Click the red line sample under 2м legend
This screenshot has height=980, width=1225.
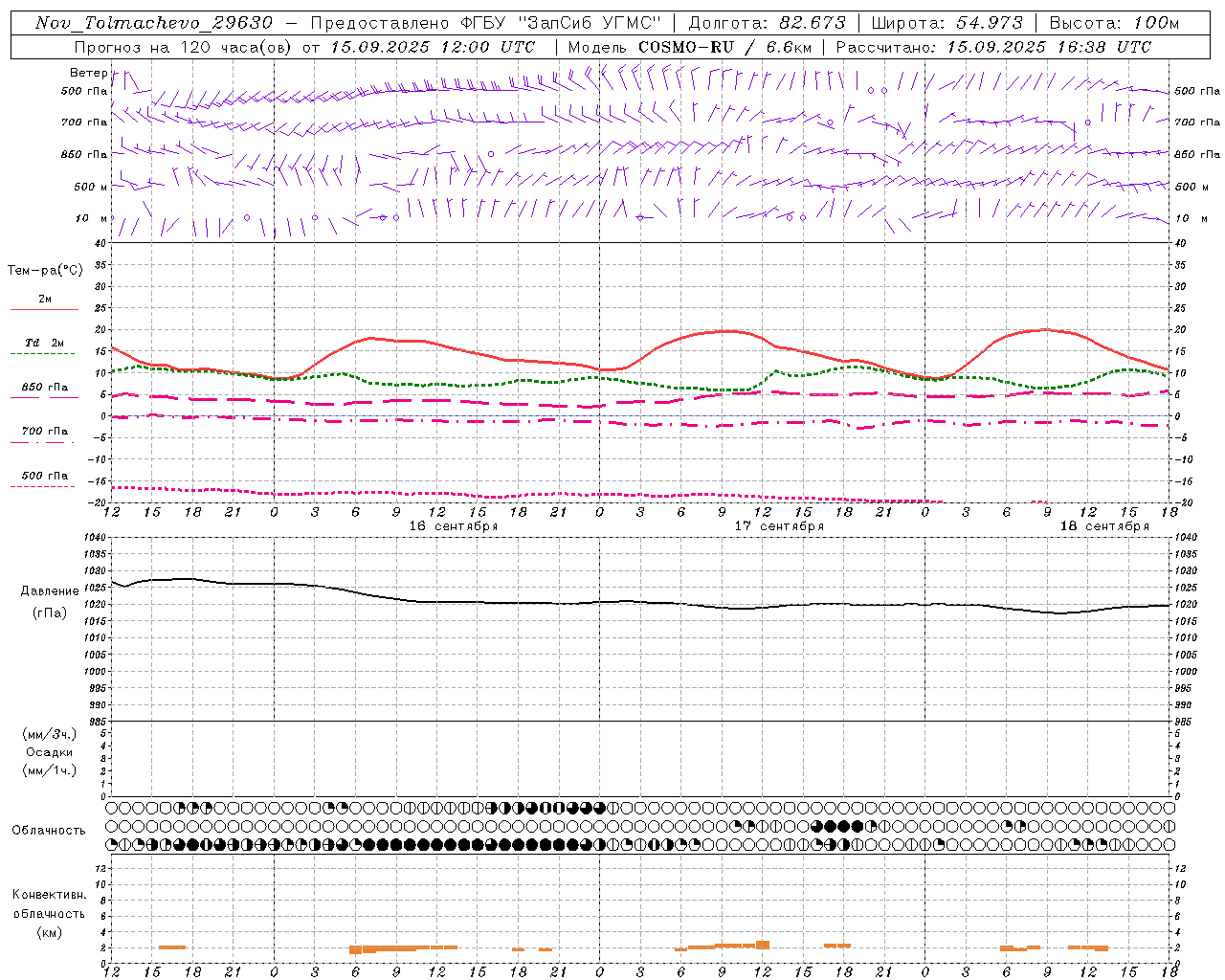point(44,309)
